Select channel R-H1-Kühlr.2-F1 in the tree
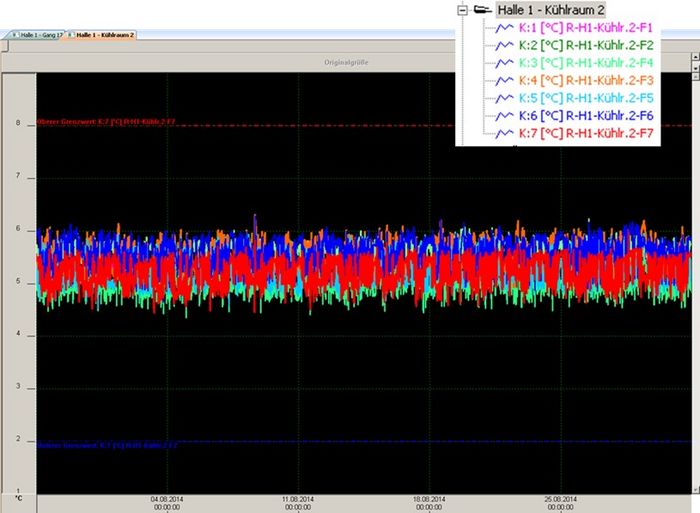This screenshot has height=513, width=700. point(586,28)
